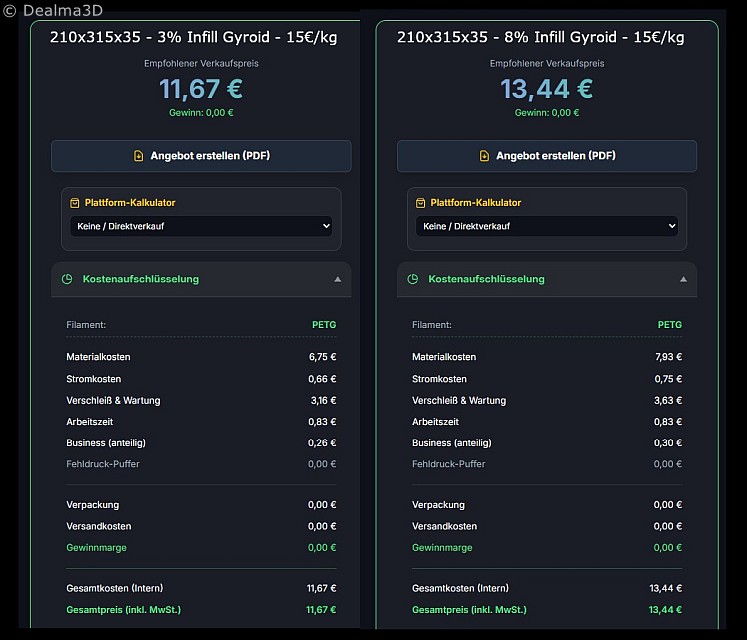Click the PDF document icon in the 3% Infill panel

pos(138,156)
